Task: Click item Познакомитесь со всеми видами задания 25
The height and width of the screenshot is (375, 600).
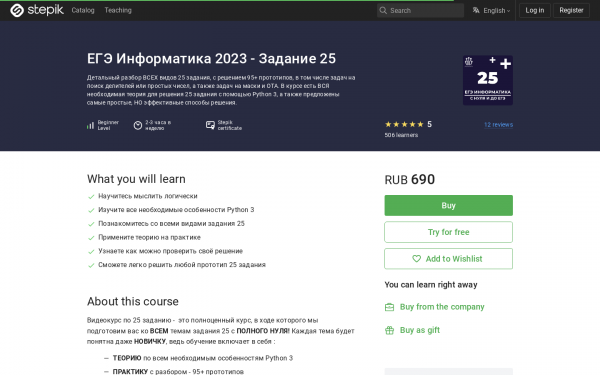Action: coord(171,223)
